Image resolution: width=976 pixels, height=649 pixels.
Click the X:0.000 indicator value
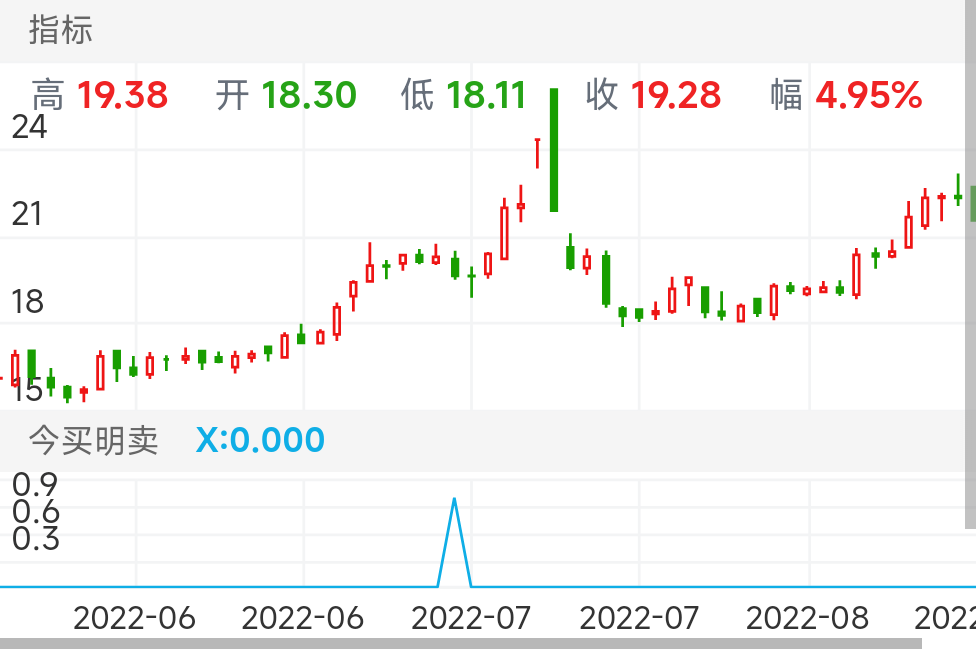pyautogui.click(x=260, y=440)
